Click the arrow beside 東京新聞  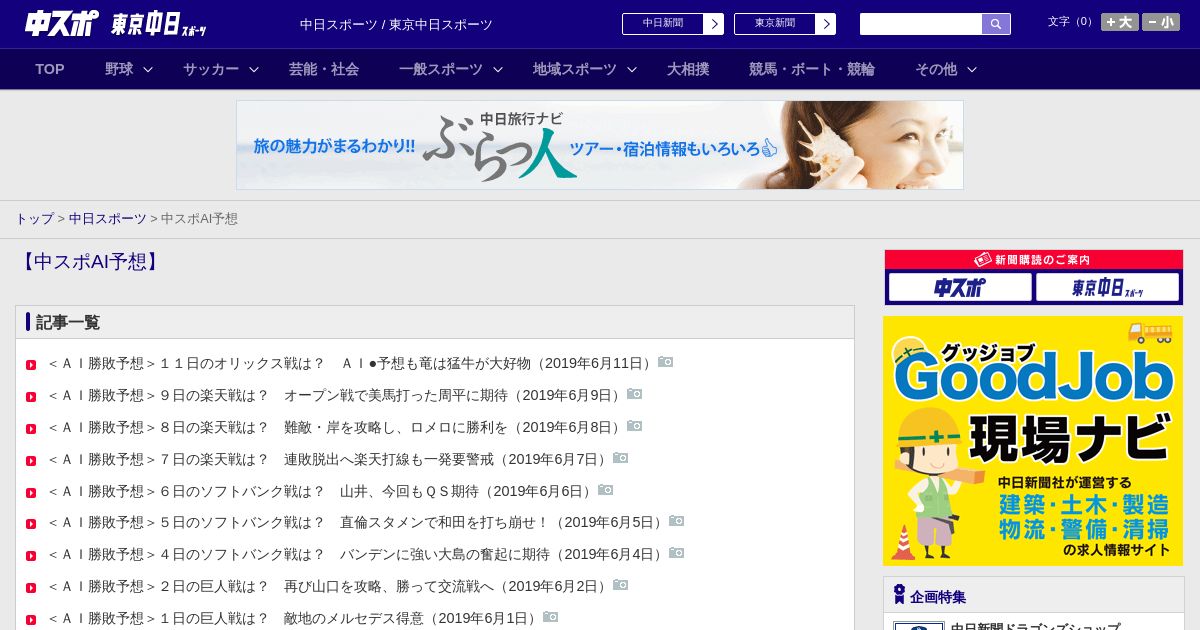826,24
